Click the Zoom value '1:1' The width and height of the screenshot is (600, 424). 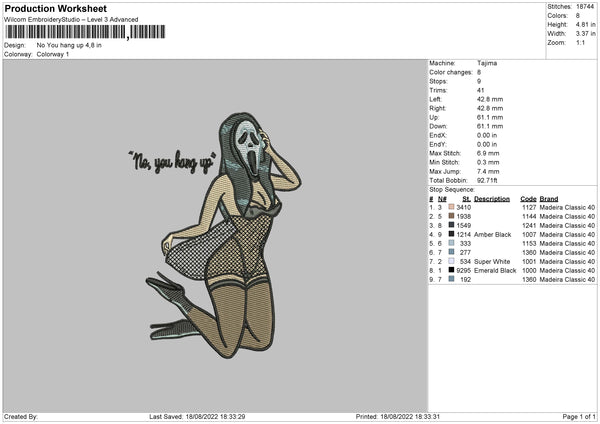580,42
